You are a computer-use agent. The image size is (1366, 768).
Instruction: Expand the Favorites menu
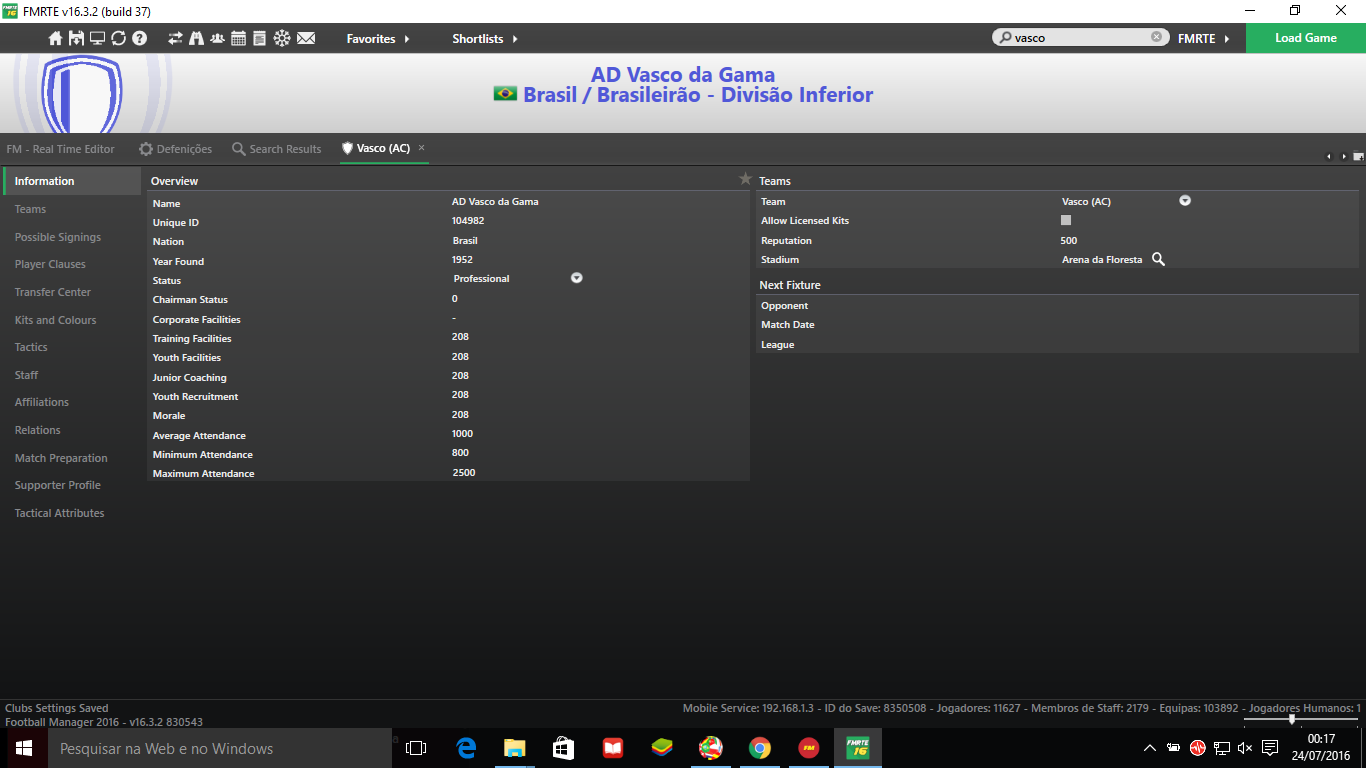click(378, 38)
